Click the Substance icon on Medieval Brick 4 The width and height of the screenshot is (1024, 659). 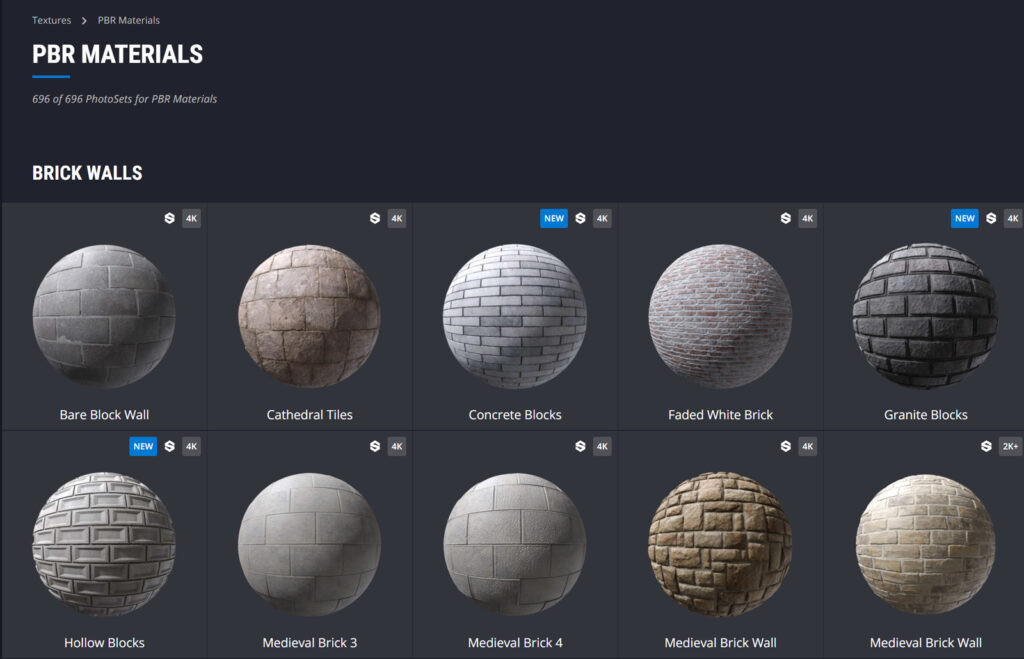tap(580, 446)
